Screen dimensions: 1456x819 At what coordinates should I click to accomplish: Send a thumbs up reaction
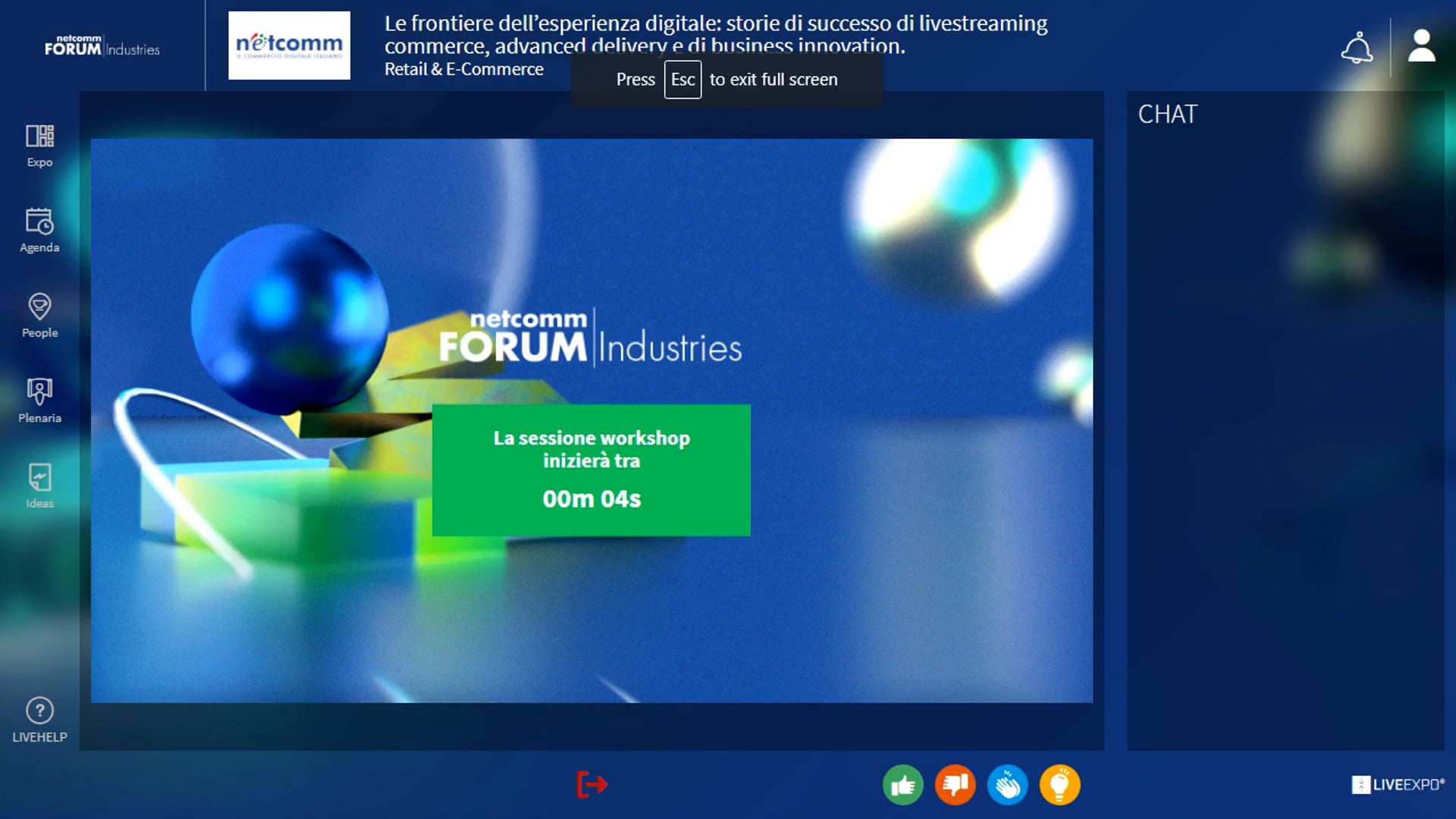(x=902, y=785)
